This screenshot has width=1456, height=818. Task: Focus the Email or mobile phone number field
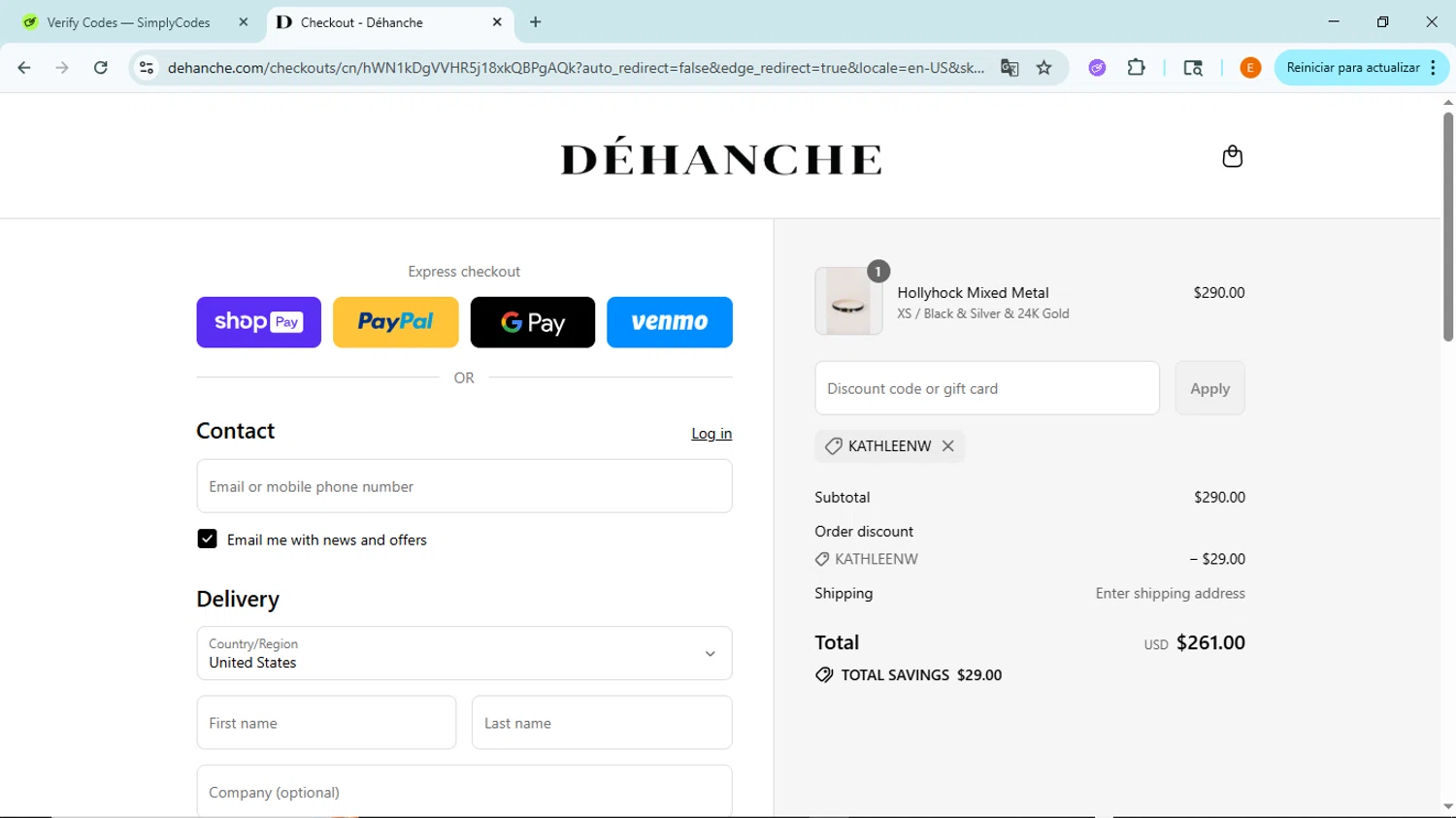[464, 486]
